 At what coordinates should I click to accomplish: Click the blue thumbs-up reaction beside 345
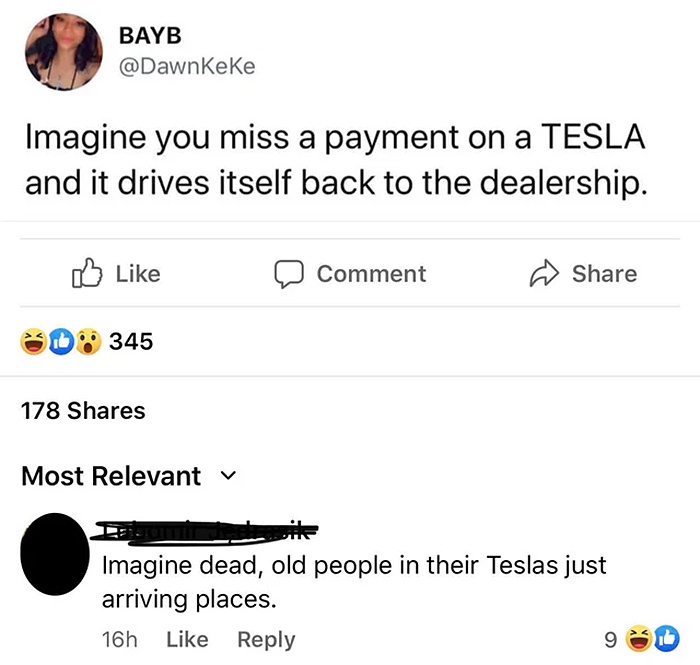(61, 341)
